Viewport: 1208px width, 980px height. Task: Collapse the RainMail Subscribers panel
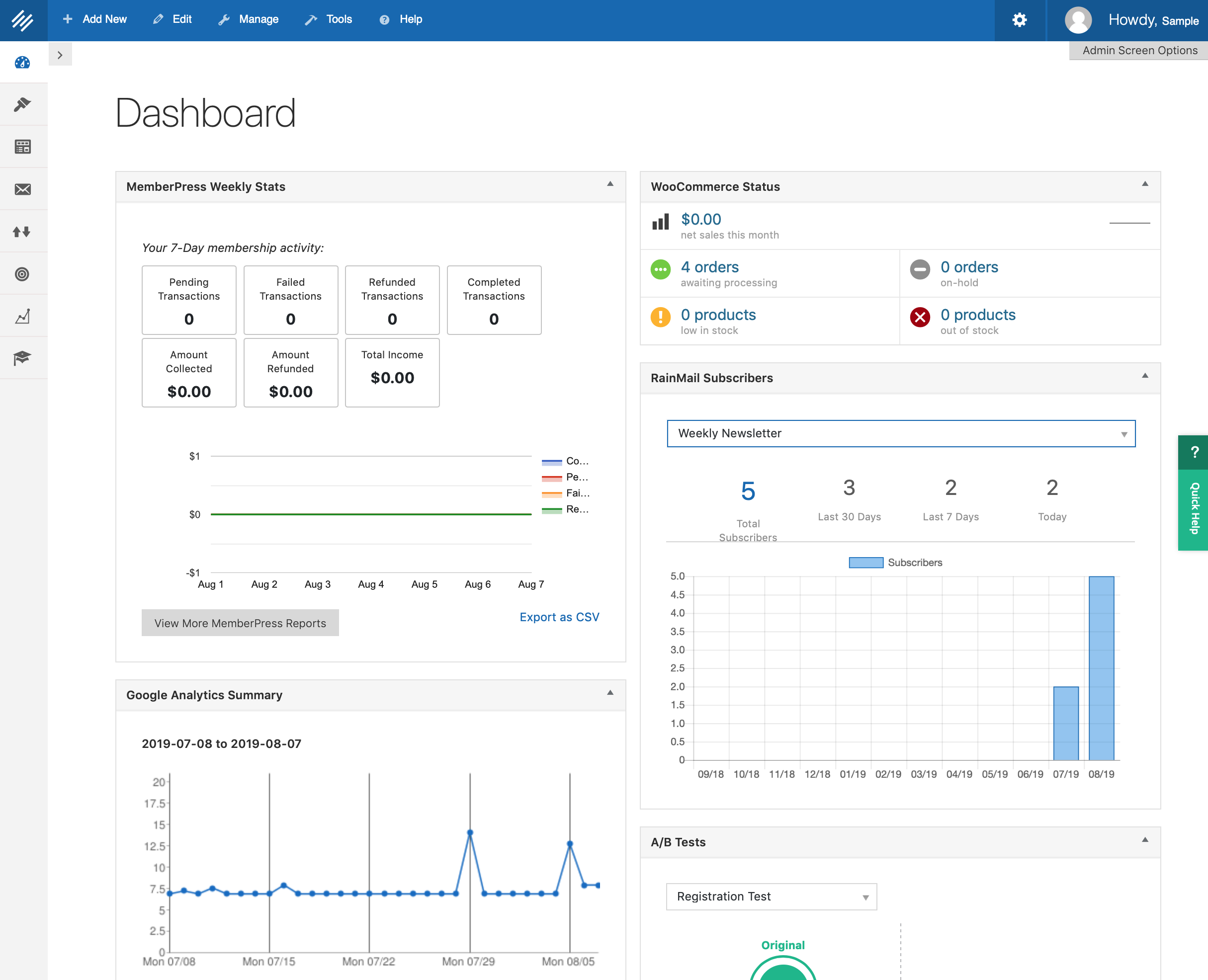[x=1145, y=376]
